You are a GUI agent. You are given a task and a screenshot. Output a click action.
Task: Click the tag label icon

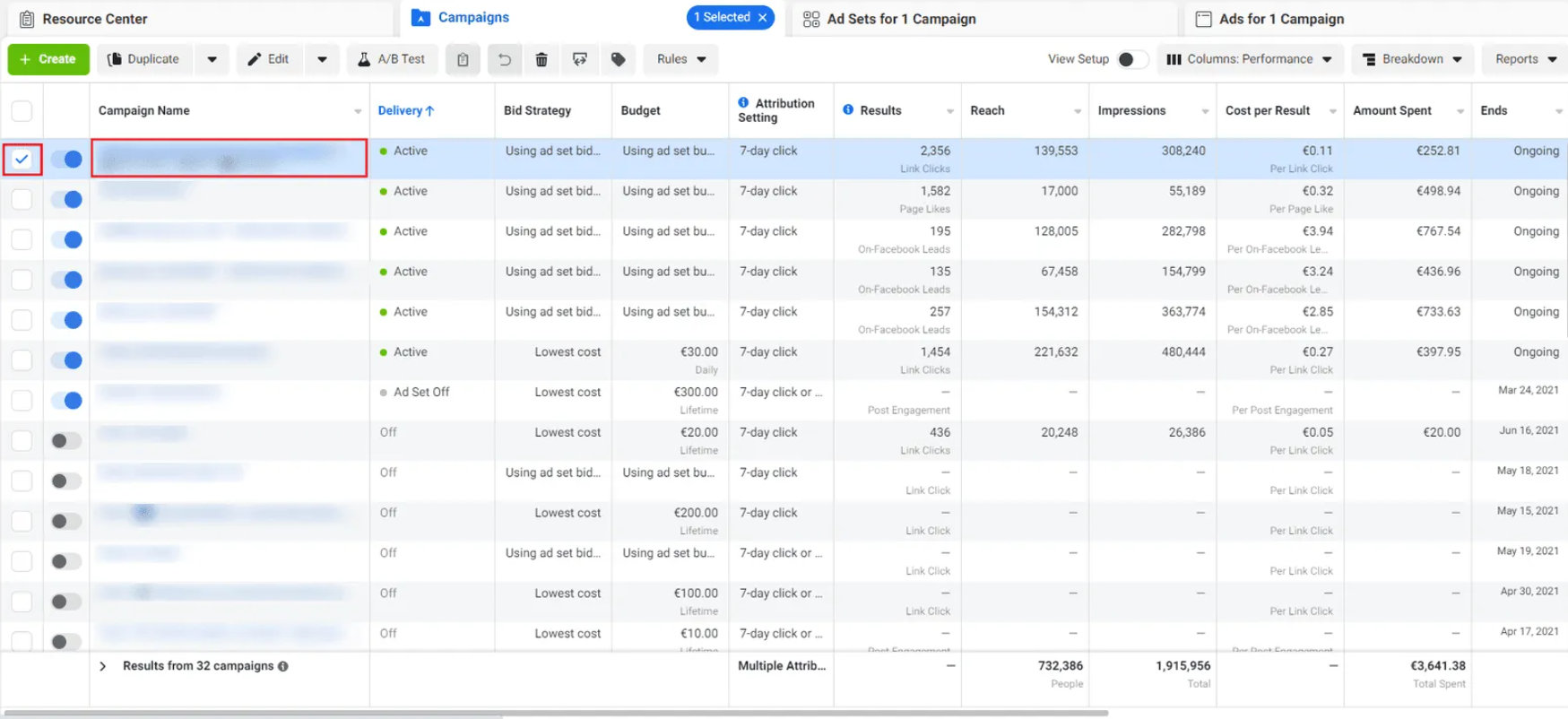point(618,59)
